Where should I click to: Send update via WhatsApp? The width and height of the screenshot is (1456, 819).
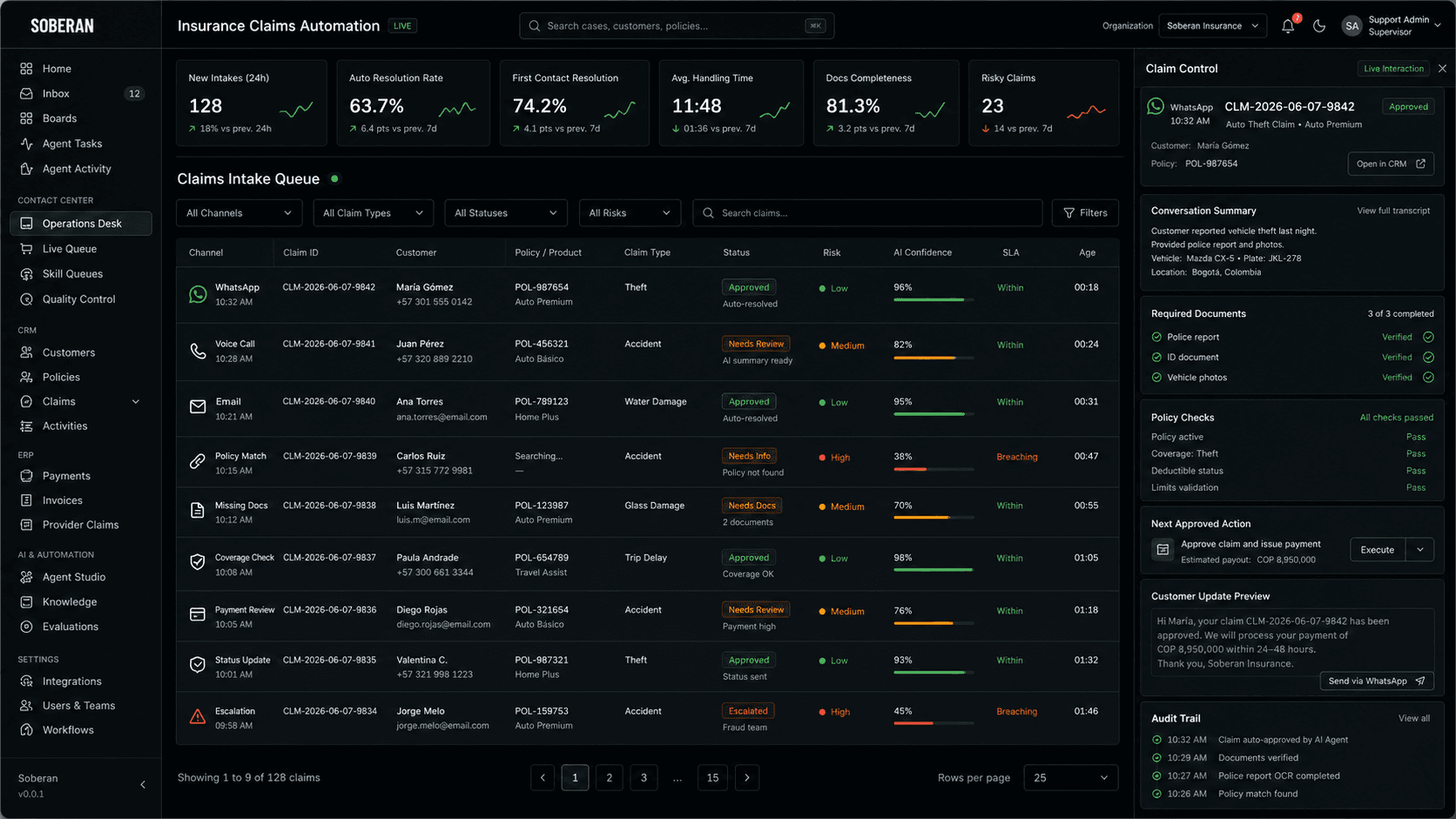pyautogui.click(x=1377, y=681)
